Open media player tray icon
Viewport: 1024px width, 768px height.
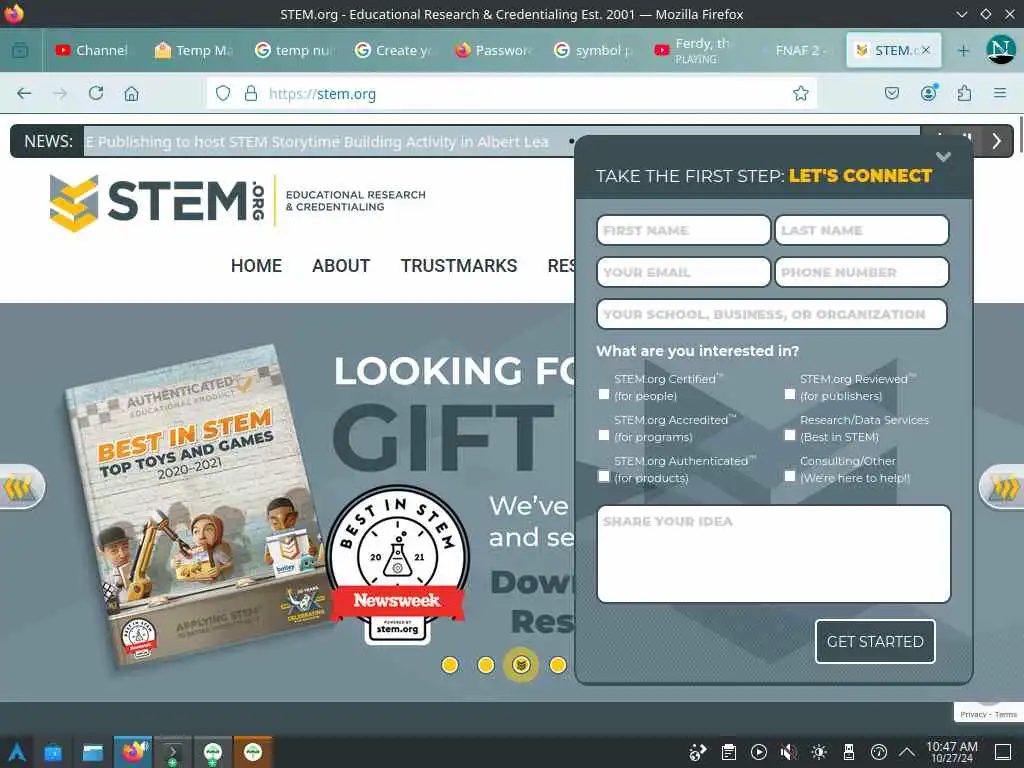(759, 752)
